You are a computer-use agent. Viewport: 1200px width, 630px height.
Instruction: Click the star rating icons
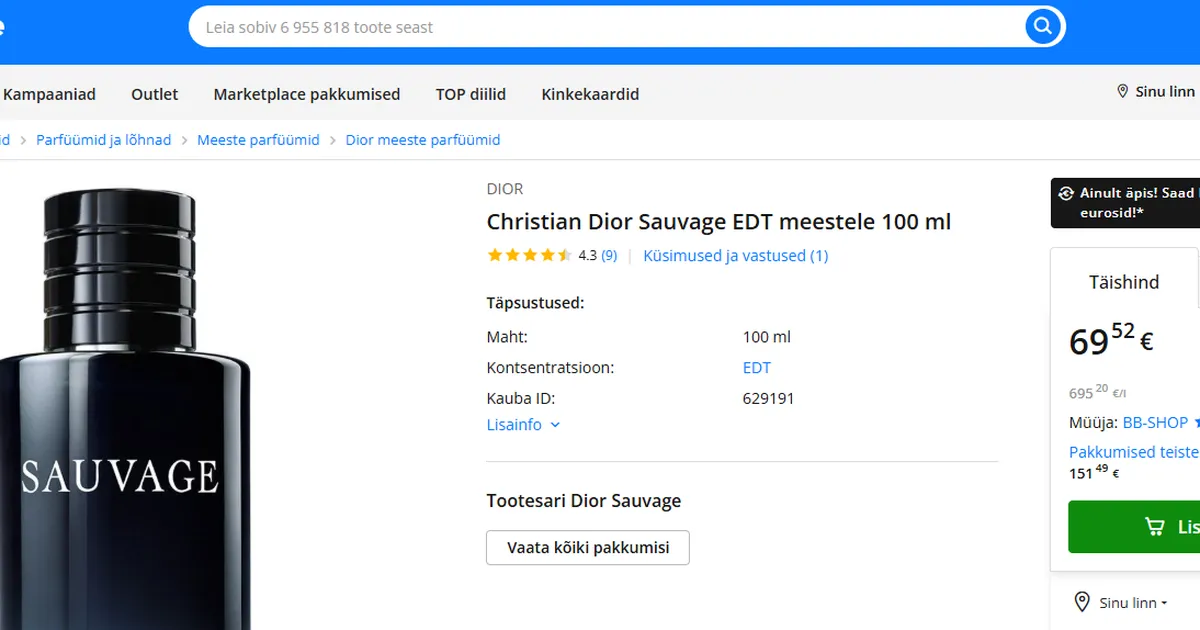click(530, 255)
